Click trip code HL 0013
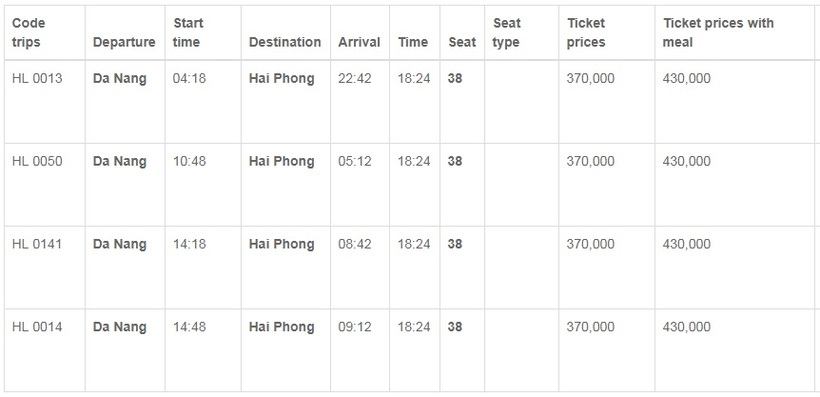The height and width of the screenshot is (397, 820). coord(37,78)
